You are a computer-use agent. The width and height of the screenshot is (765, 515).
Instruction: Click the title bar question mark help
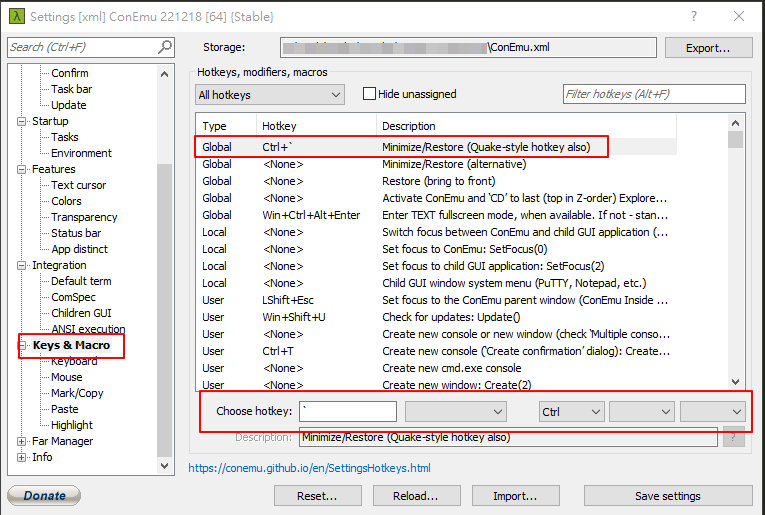click(693, 16)
